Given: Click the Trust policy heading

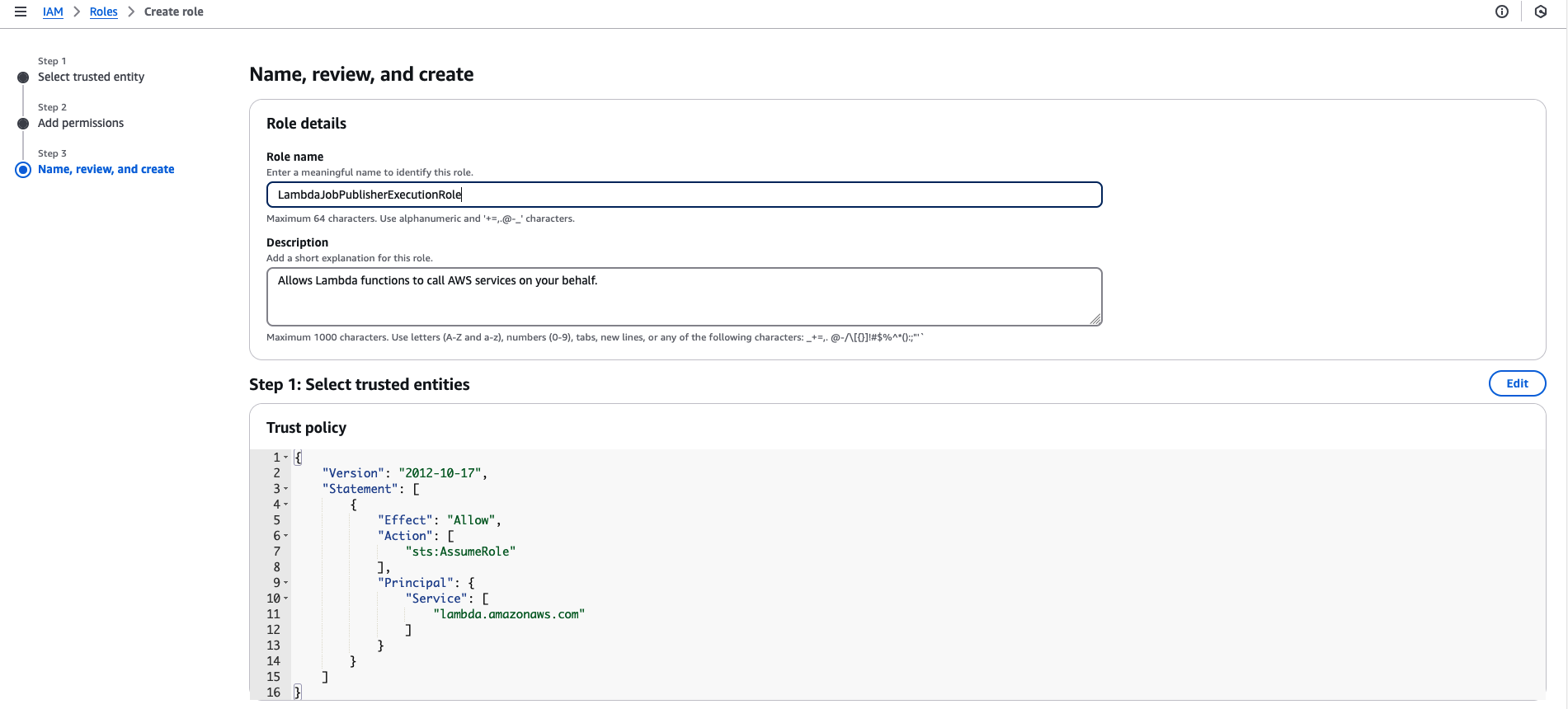Looking at the screenshot, I should tap(306, 428).
